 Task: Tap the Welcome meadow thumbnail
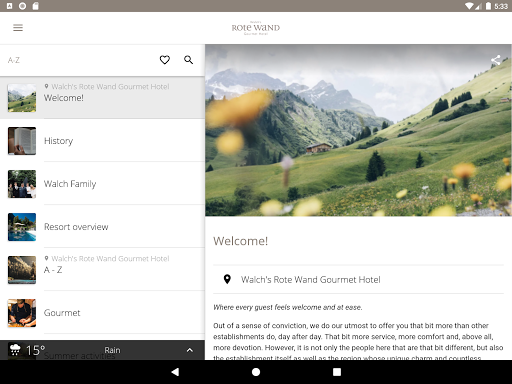tap(22, 98)
